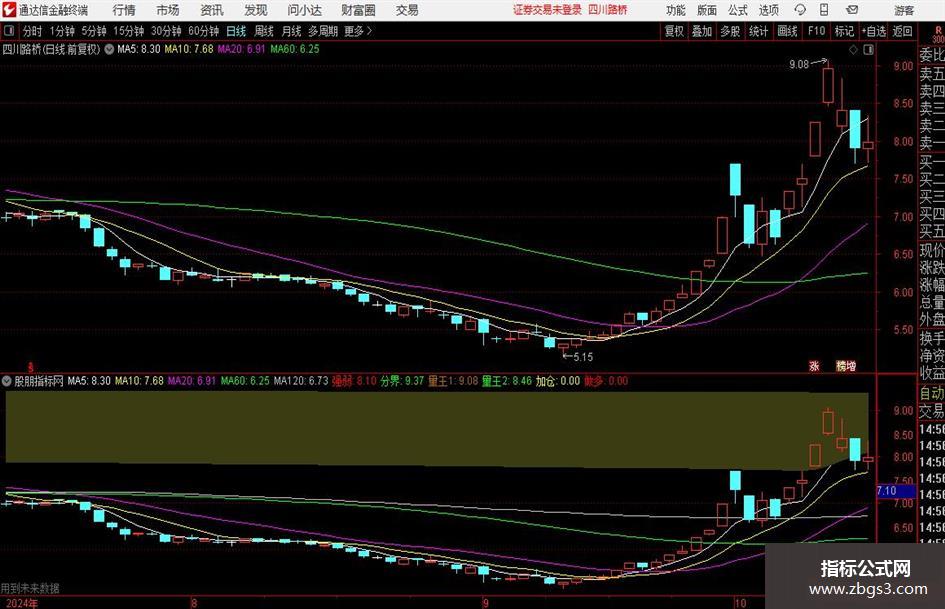This screenshot has width=945, height=609.
Task: Click the MA5: 8.30 label in the main chart header
Action: click(139, 49)
